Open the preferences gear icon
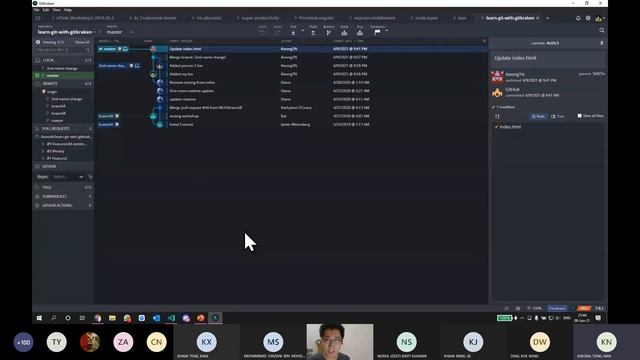Screen dimensions: 640x360 [x=588, y=18]
